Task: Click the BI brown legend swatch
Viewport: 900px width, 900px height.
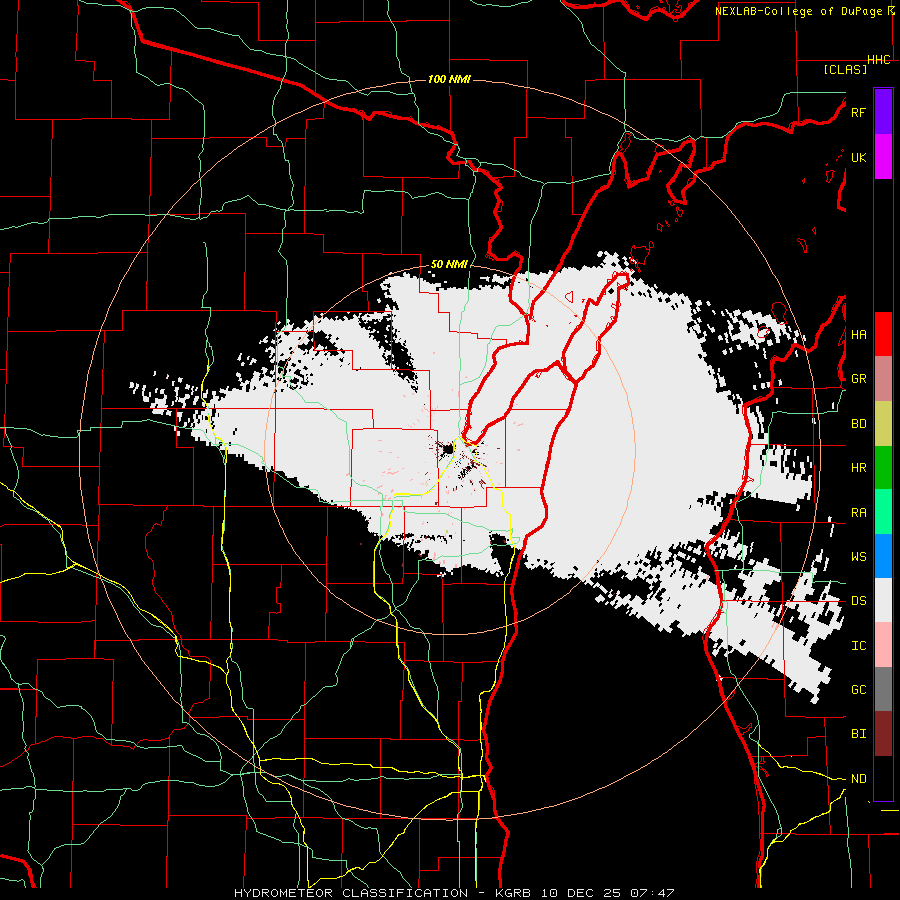Action: click(883, 734)
